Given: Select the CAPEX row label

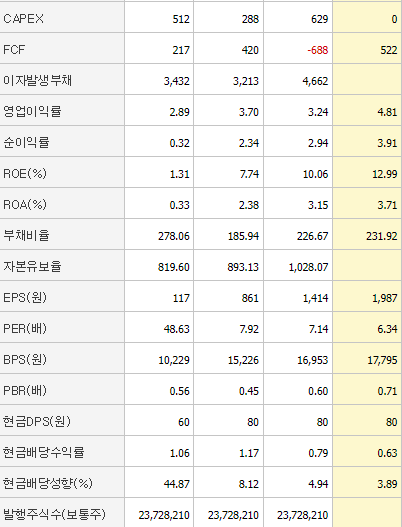Looking at the screenshot, I should coord(24,19).
